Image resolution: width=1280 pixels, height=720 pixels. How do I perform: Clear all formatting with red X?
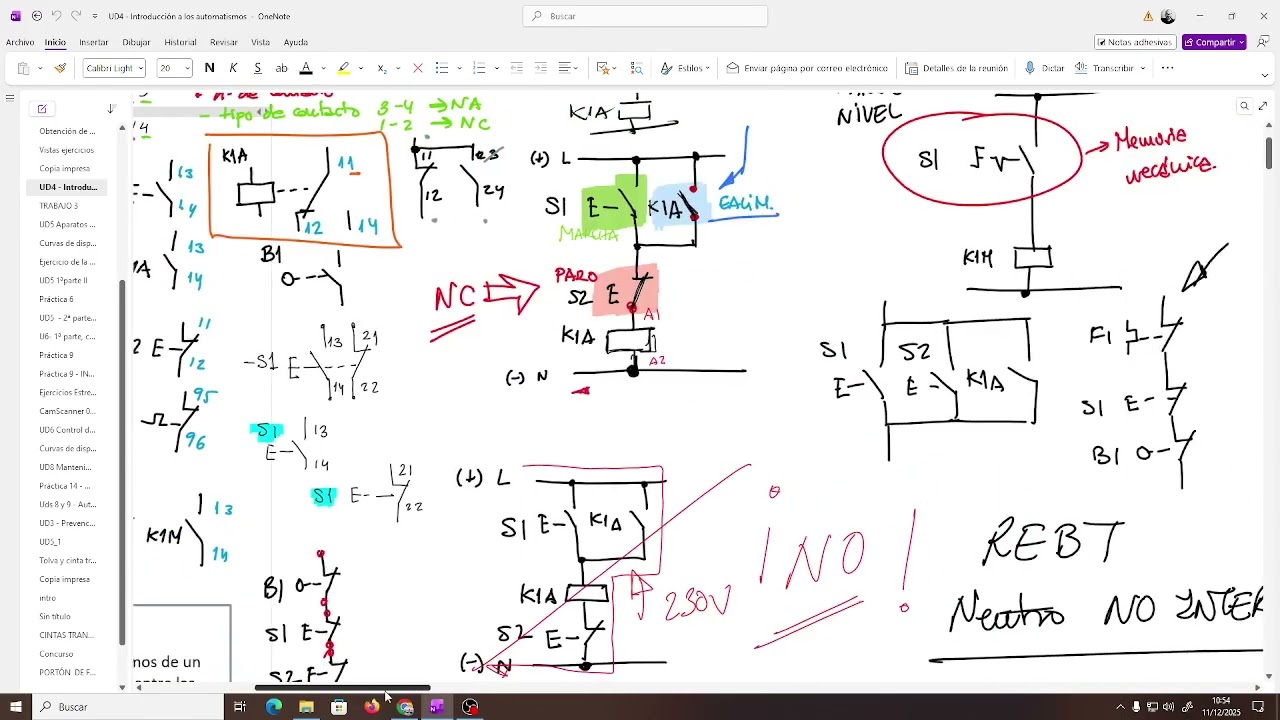tap(418, 68)
